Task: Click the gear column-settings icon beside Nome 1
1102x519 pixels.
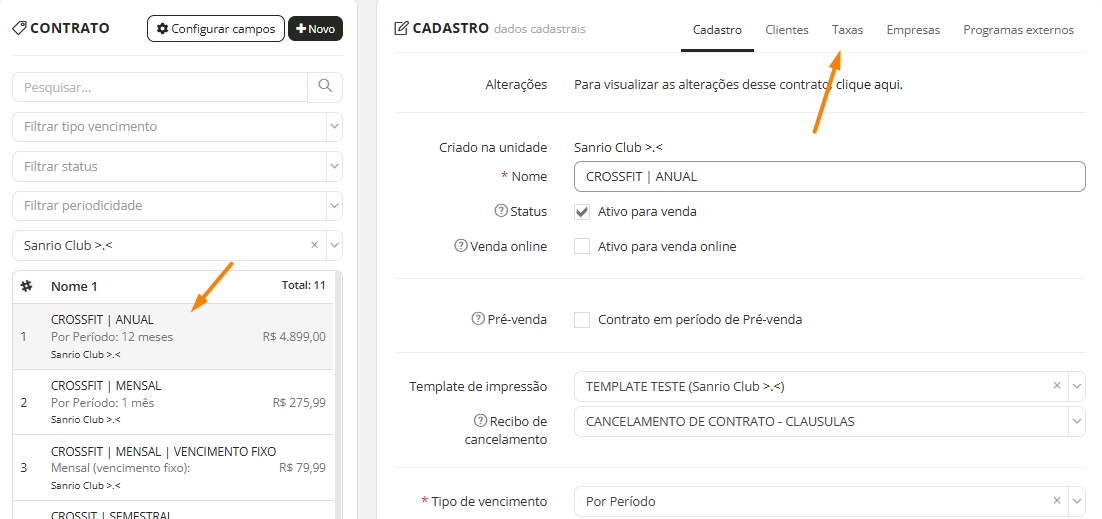Action: tap(27, 286)
